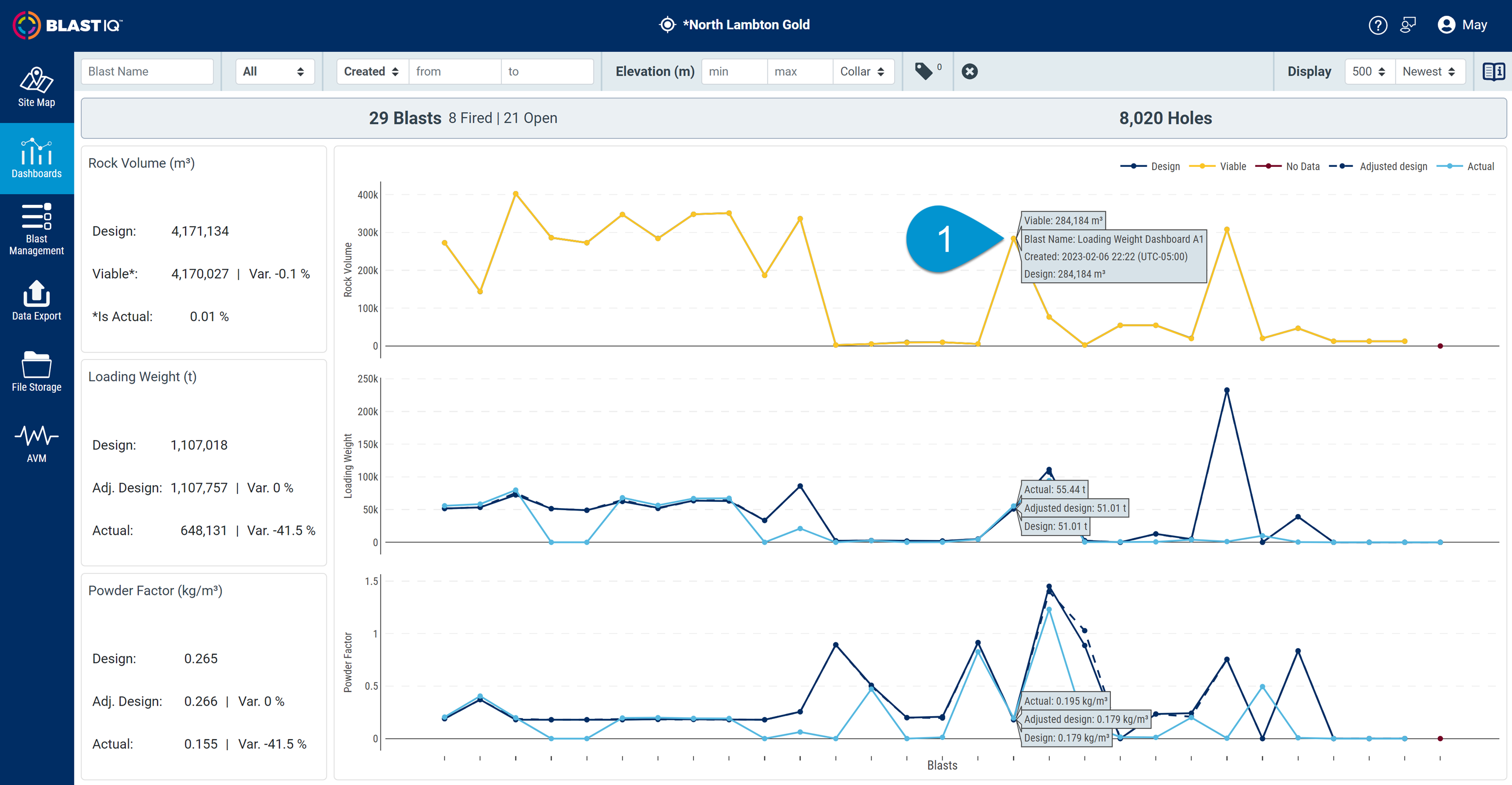Change sort order from Newest

(1430, 71)
